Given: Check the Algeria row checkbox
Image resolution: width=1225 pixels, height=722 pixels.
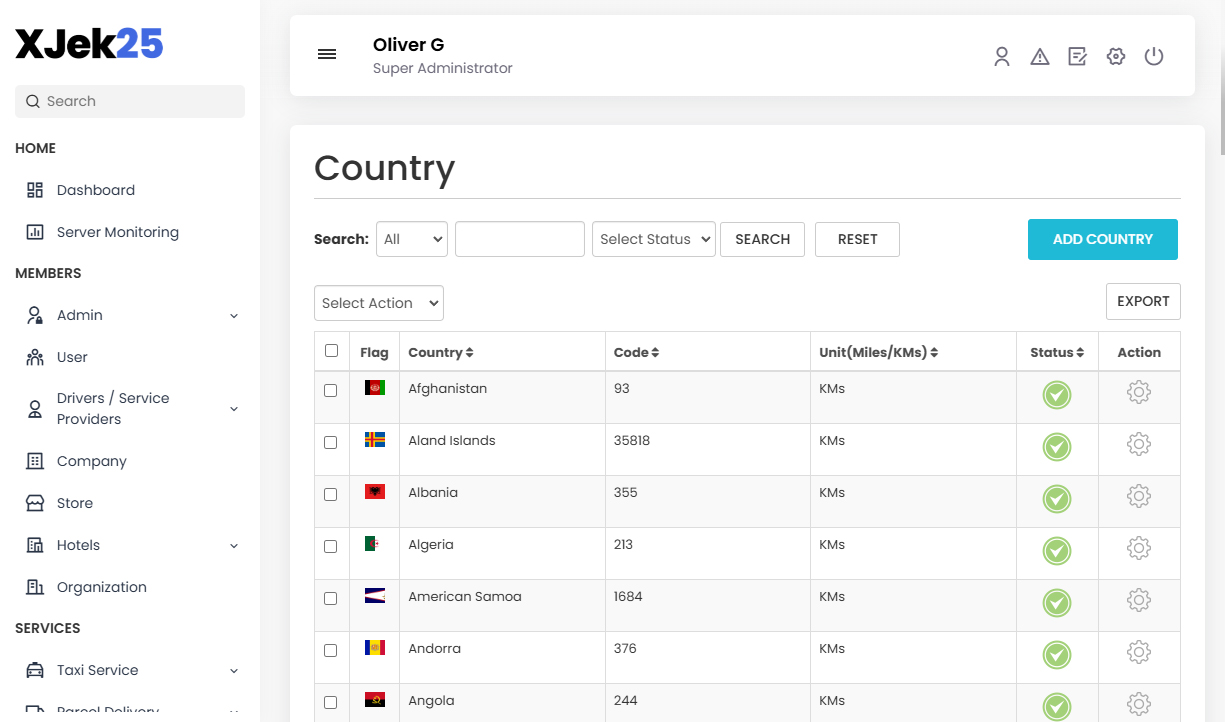Looking at the screenshot, I should pyautogui.click(x=331, y=547).
